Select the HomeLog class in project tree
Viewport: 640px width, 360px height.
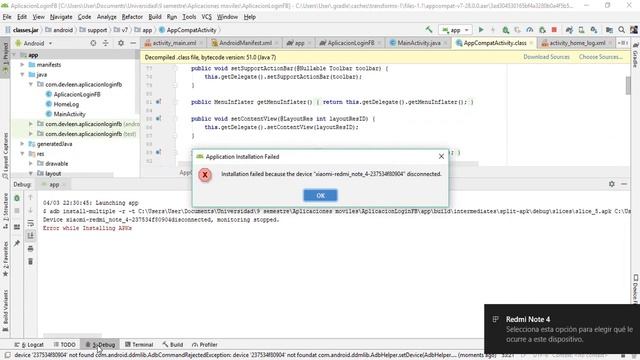(66, 104)
